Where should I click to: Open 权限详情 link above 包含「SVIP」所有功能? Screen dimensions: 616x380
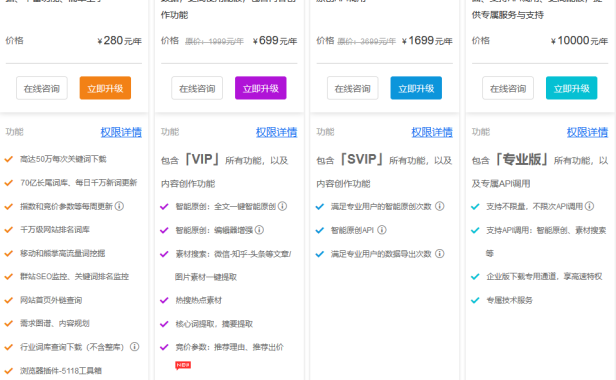432,132
